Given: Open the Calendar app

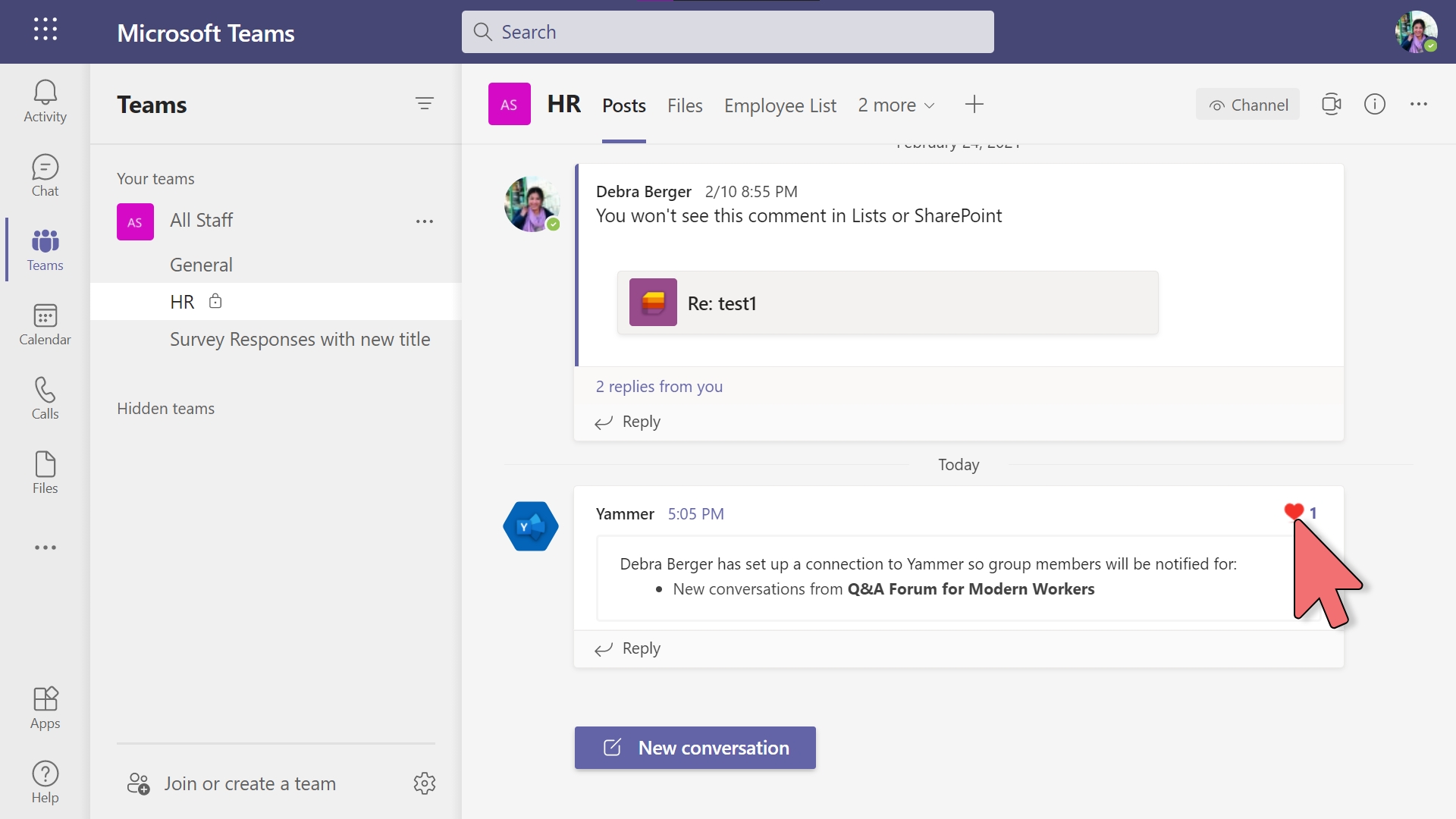Looking at the screenshot, I should click(x=45, y=325).
